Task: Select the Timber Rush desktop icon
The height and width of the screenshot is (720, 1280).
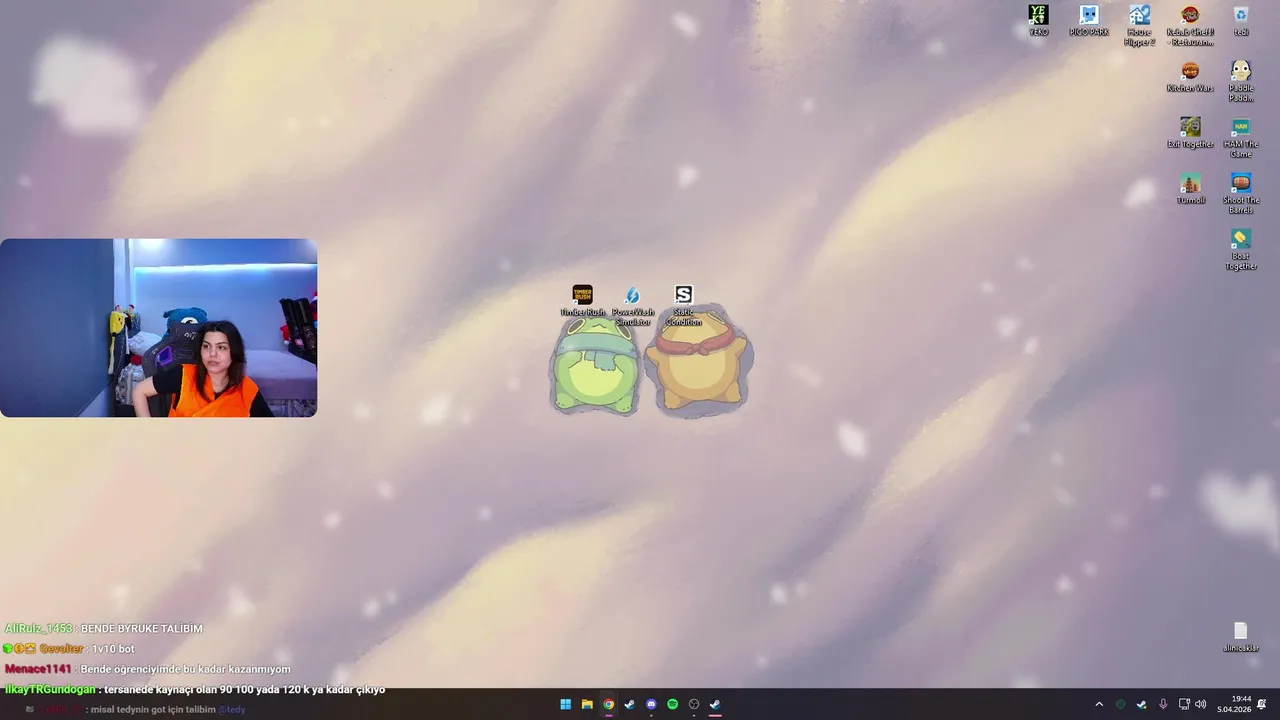Action: point(582,301)
